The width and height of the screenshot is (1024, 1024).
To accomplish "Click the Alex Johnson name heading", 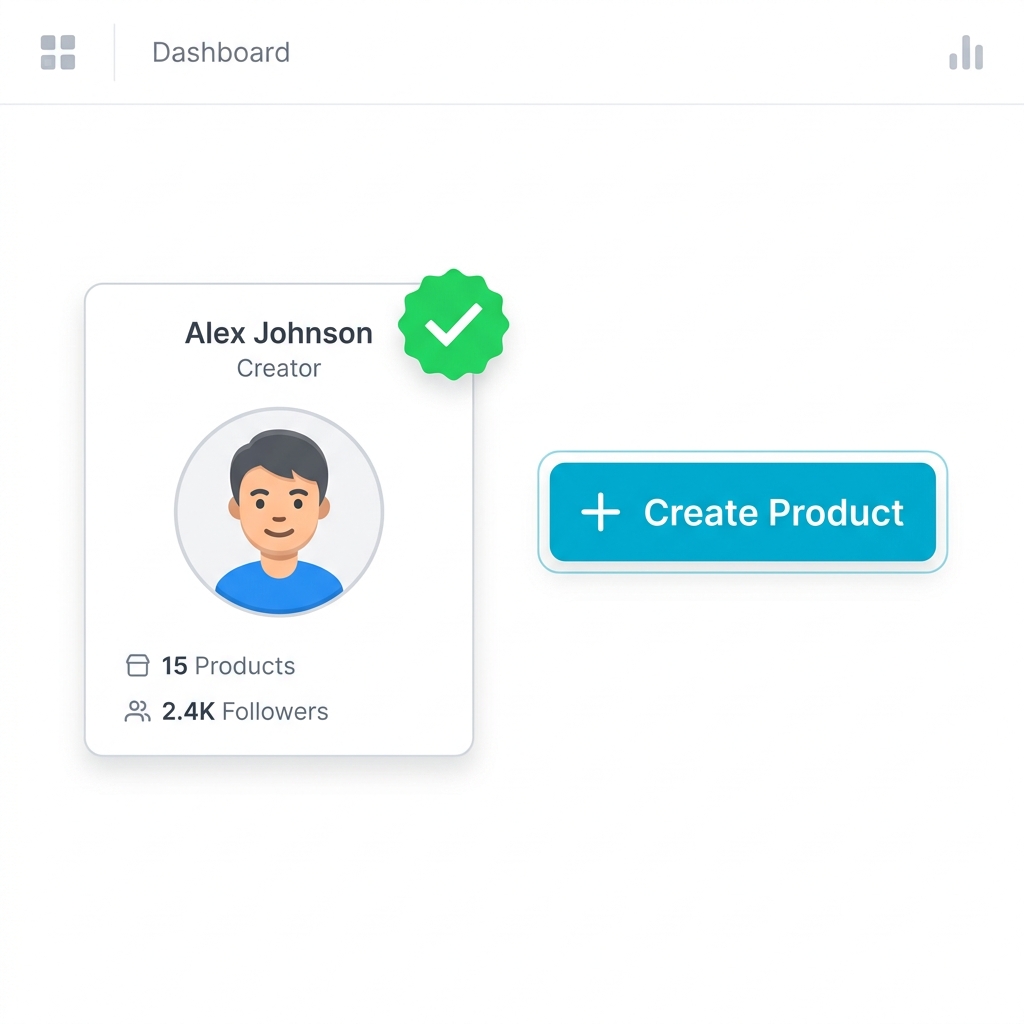I will [279, 333].
